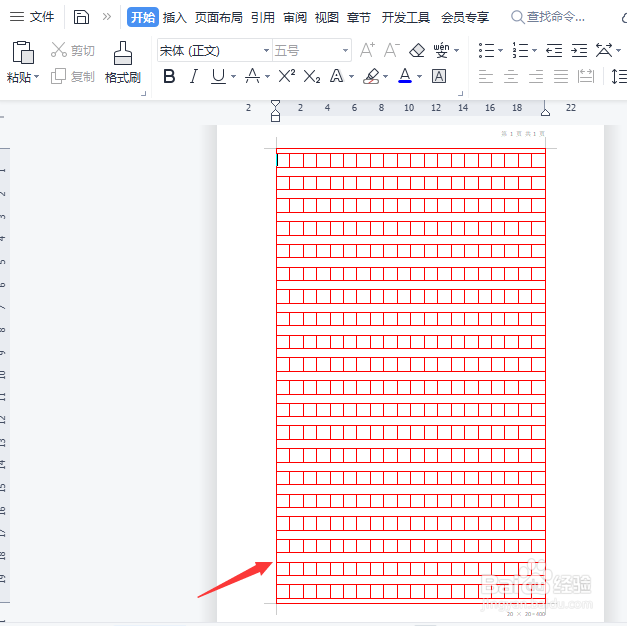Image resolution: width=627 pixels, height=626 pixels.
Task: Center align the text
Action: (511, 76)
